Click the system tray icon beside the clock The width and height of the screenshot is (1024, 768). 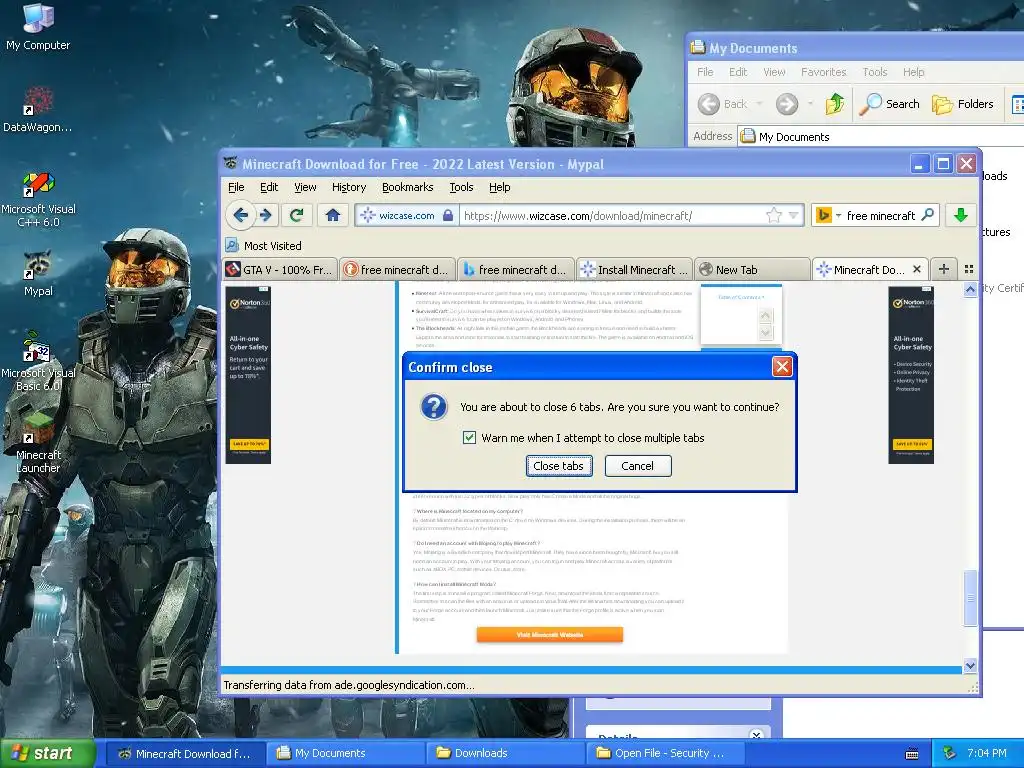pyautogui.click(x=949, y=753)
